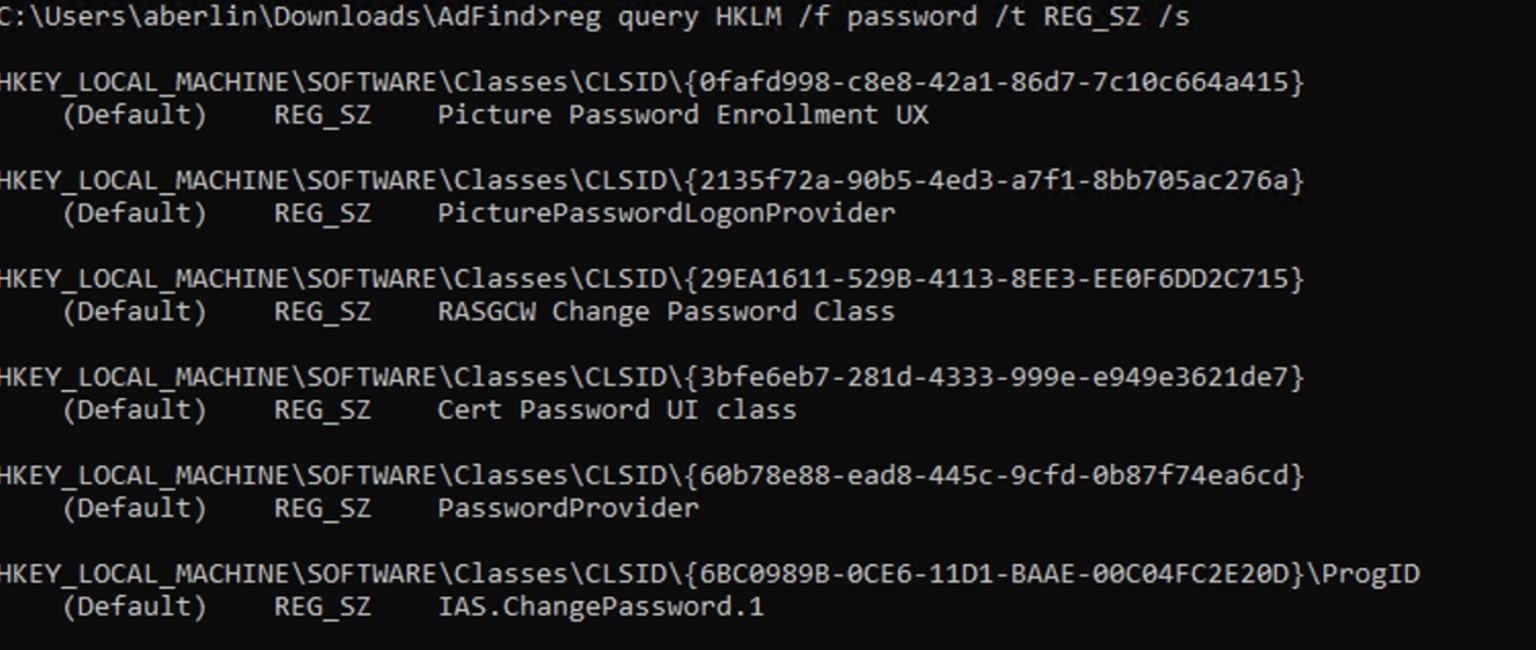The height and width of the screenshot is (650, 1536).
Task: Click the "IAS.ChangePassword.1" value text
Action: click(x=600, y=606)
